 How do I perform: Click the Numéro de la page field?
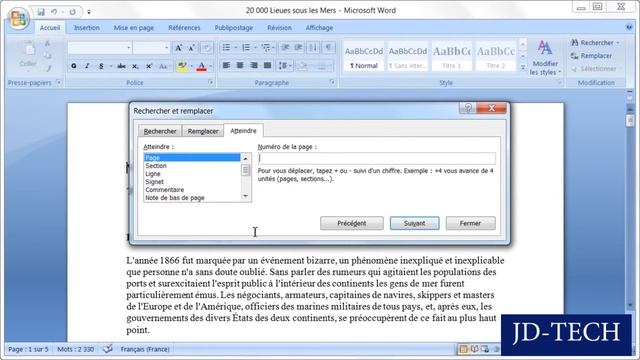(377, 158)
